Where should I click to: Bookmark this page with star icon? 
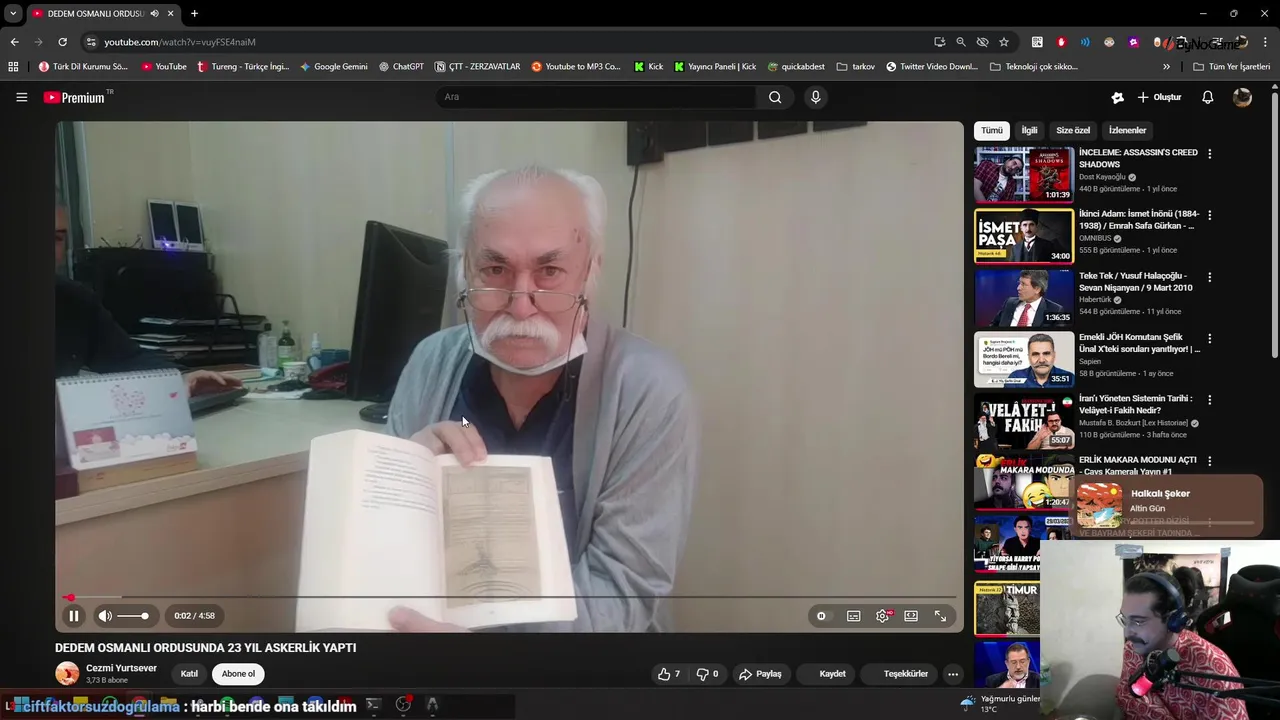1003,42
